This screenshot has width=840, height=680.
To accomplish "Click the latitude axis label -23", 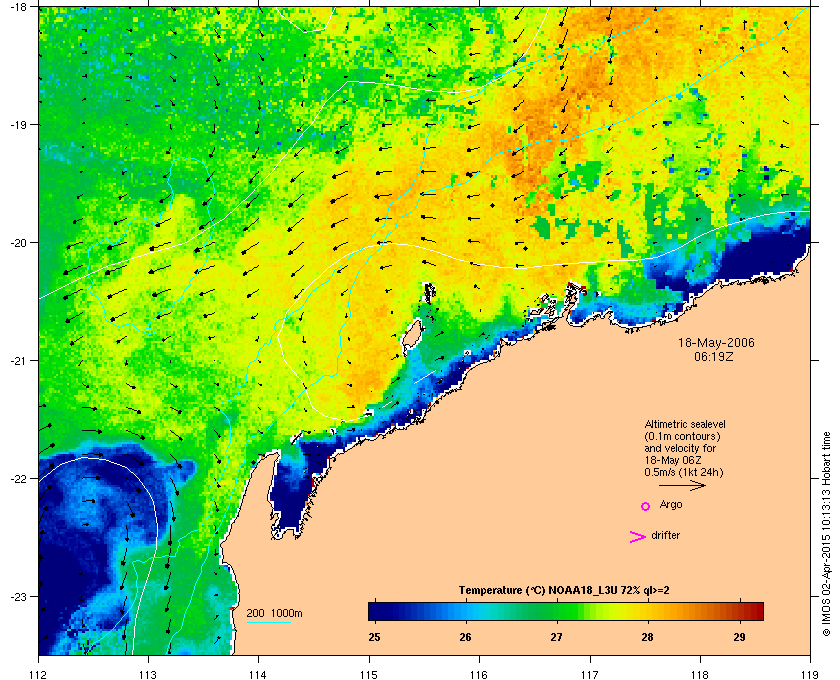I will click(x=18, y=596).
